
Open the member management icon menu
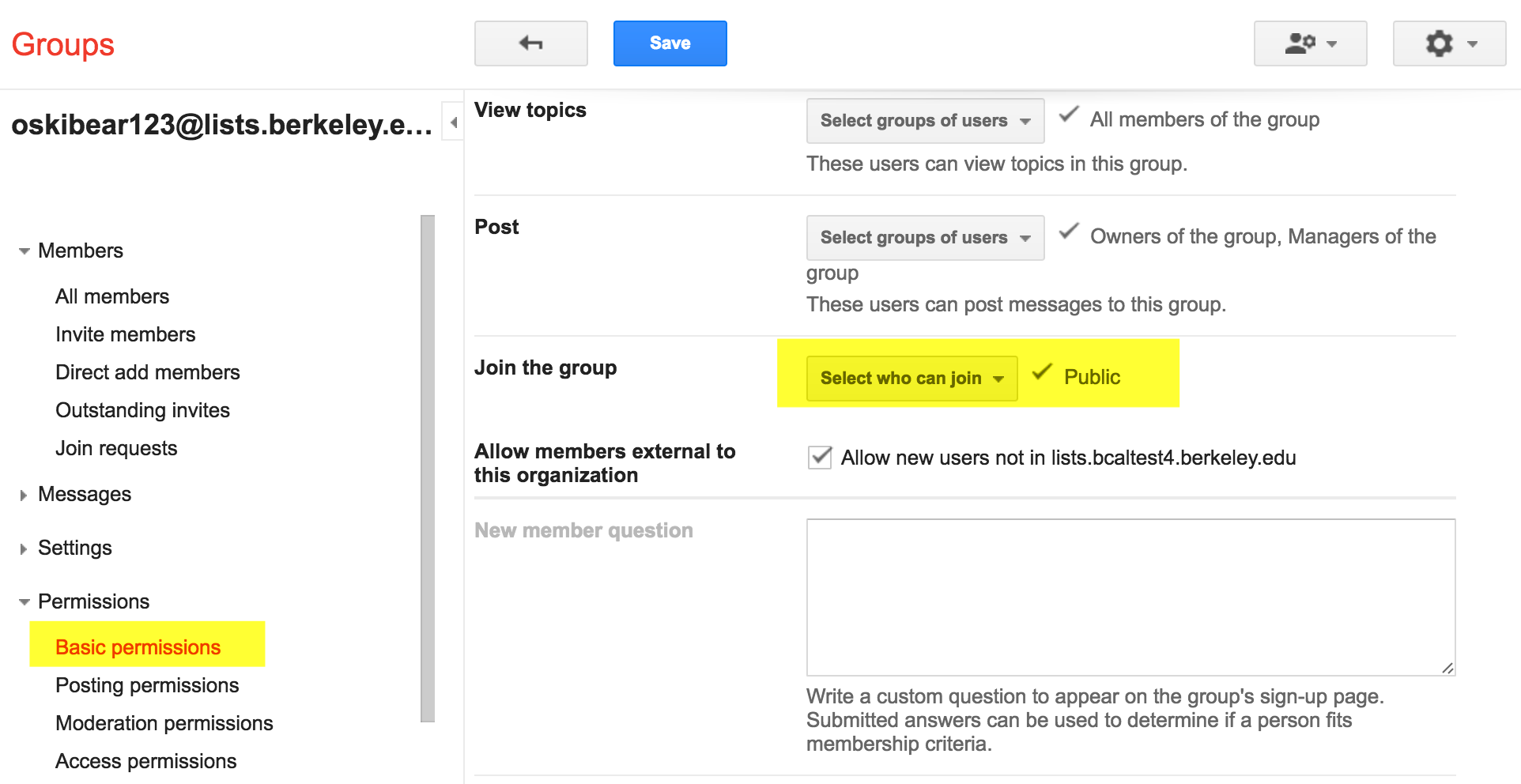tap(1309, 43)
